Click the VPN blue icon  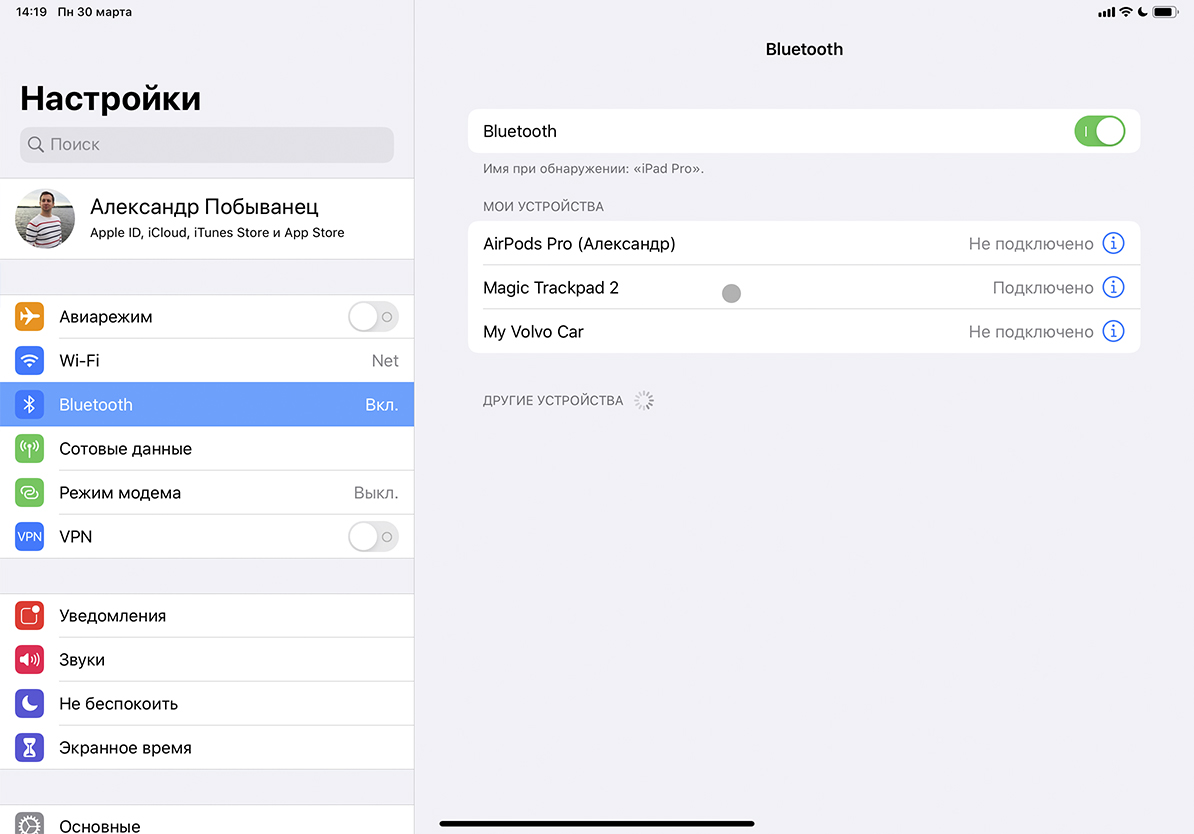(30, 537)
